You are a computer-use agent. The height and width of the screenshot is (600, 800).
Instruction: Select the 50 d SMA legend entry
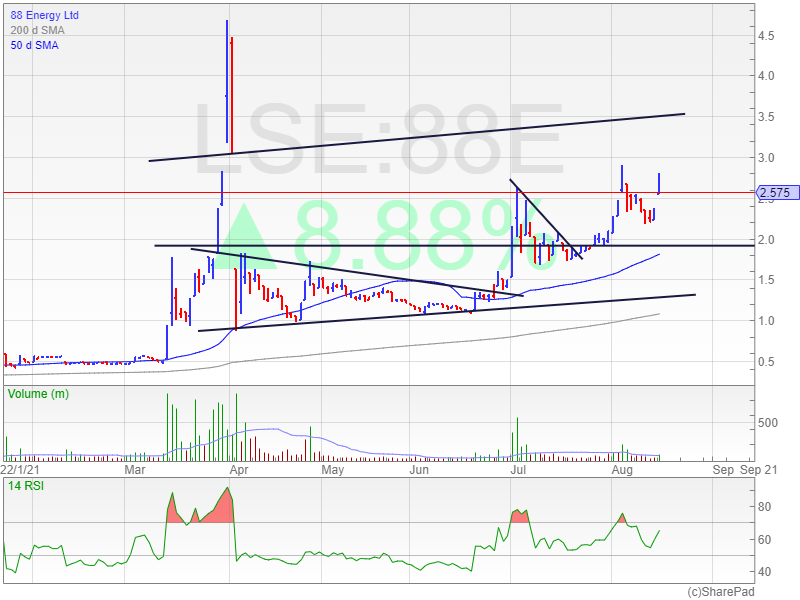tap(34, 45)
